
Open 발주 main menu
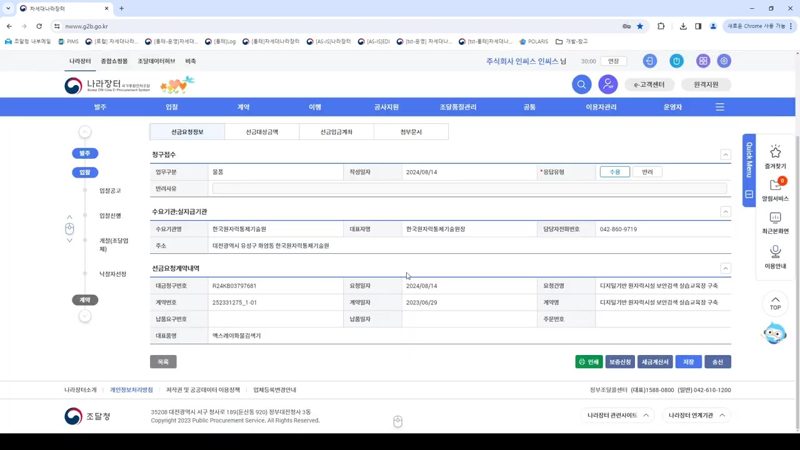100,107
